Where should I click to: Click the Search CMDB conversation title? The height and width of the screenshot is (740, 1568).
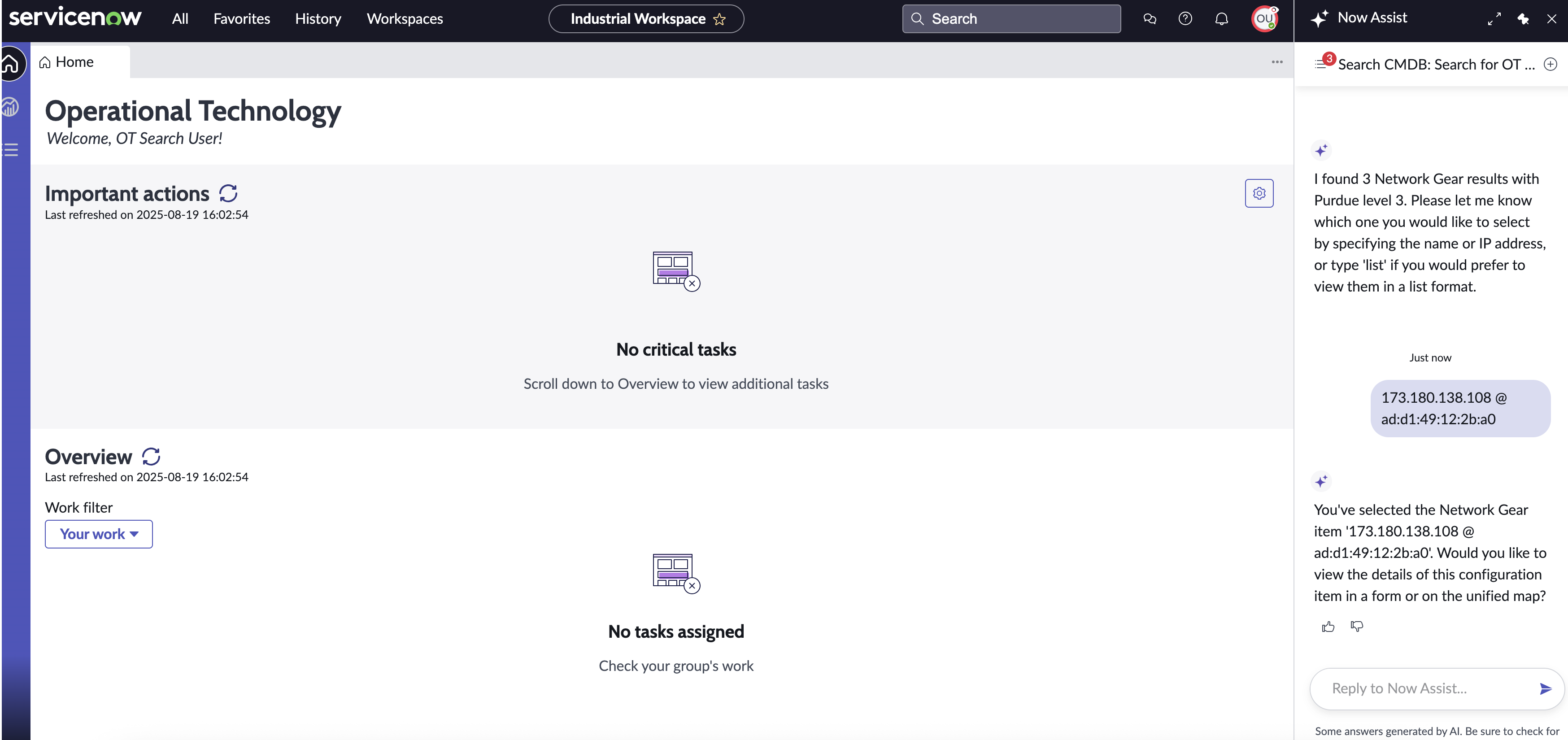tap(1436, 64)
